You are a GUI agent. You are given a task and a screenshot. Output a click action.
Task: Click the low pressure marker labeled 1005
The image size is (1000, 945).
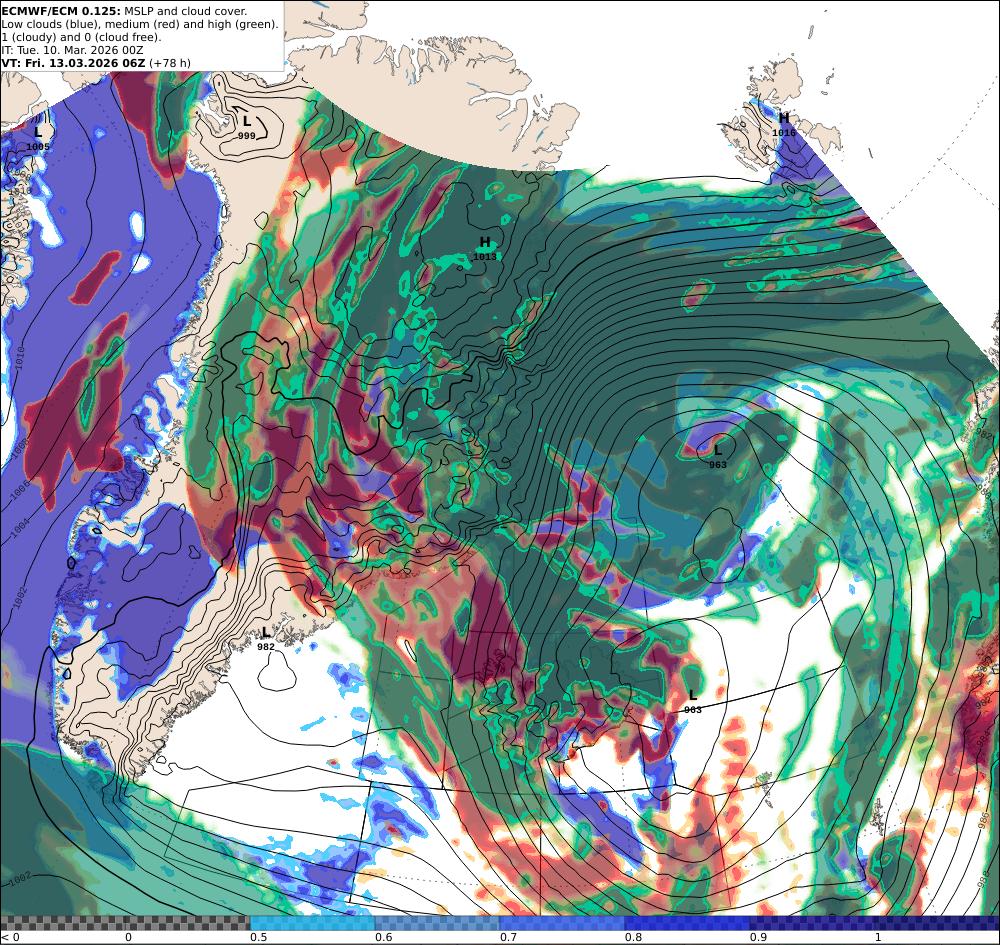(38, 138)
